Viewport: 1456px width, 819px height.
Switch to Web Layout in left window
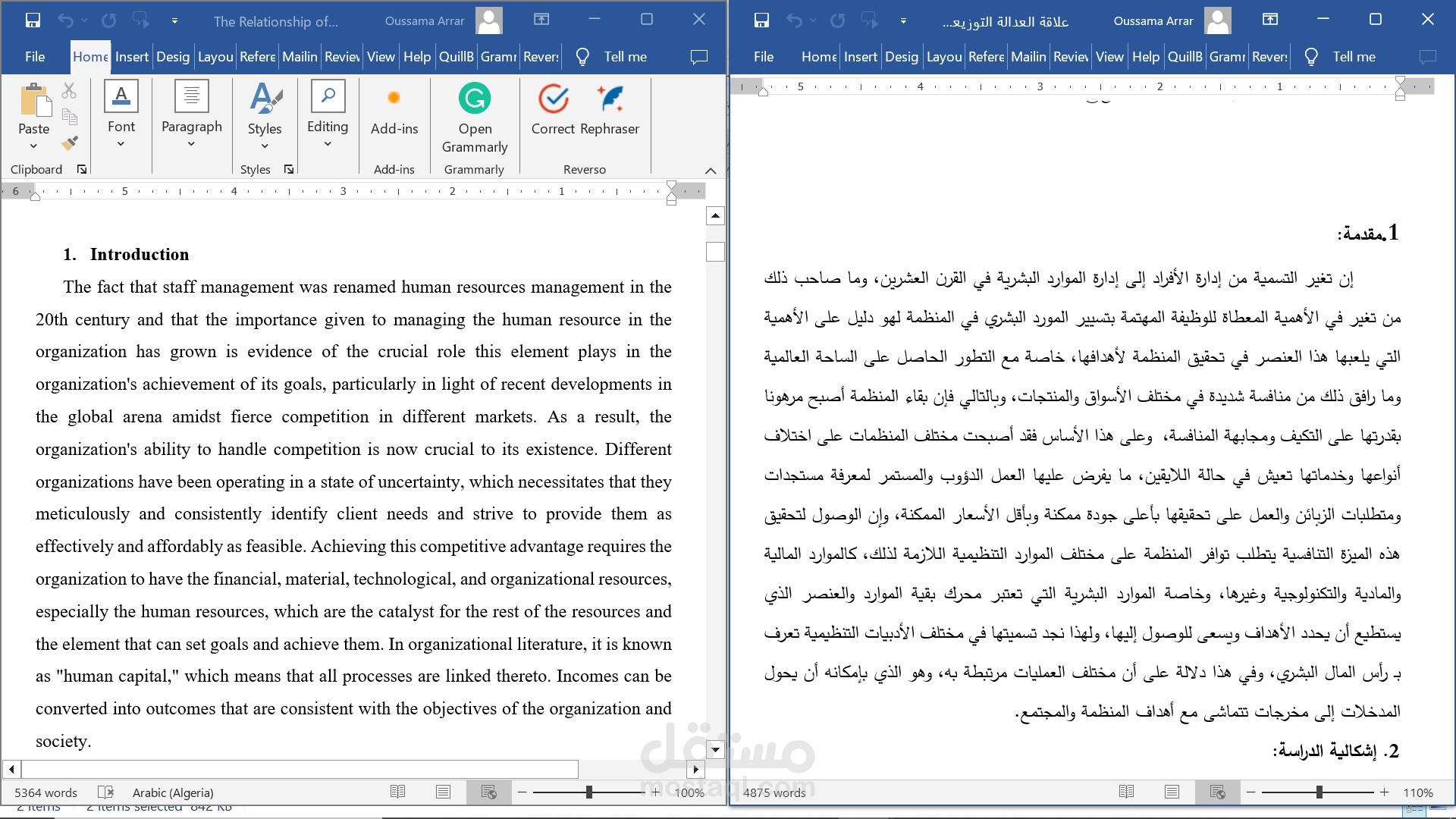coord(489,792)
